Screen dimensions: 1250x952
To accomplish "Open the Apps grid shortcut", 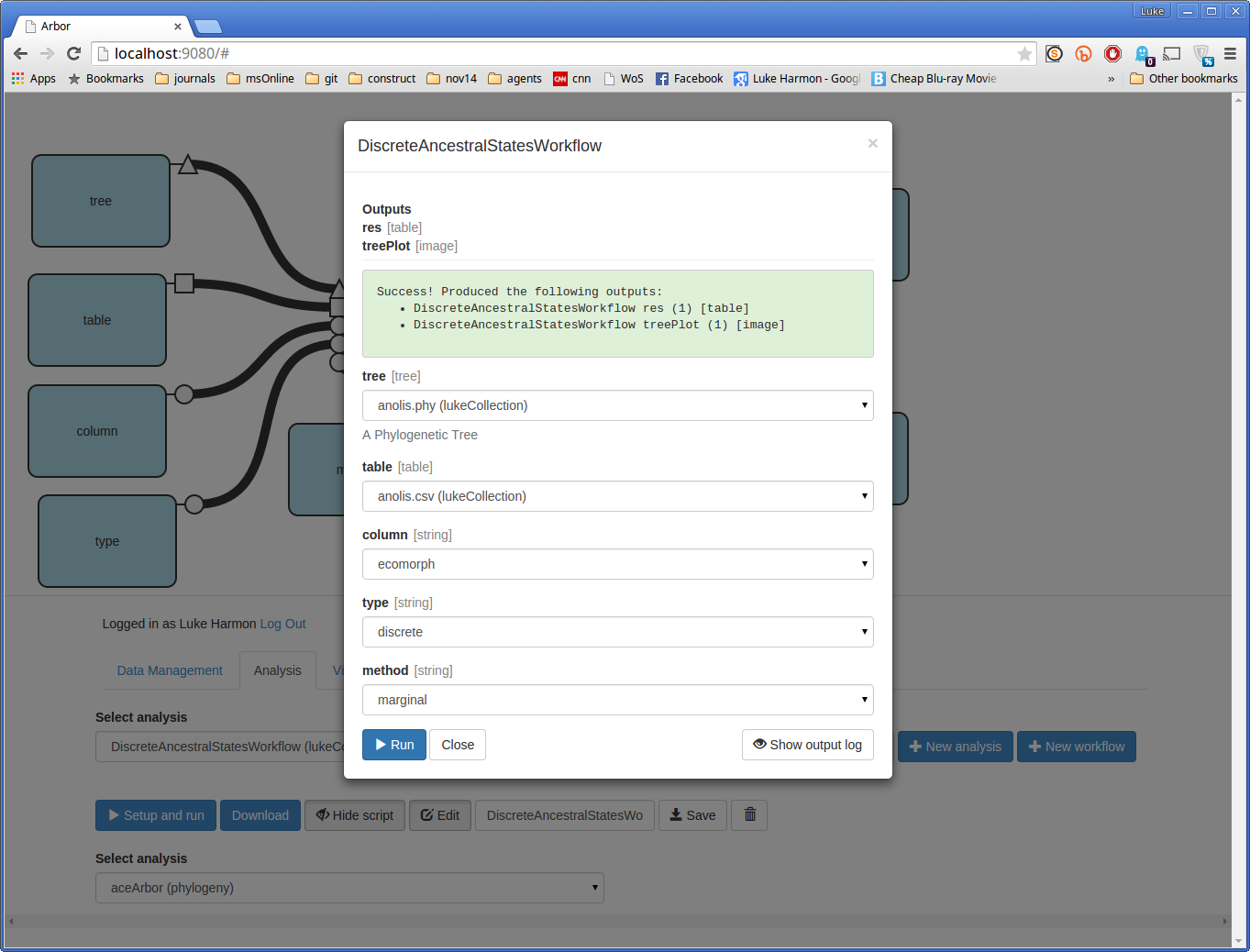I will 34,79.
